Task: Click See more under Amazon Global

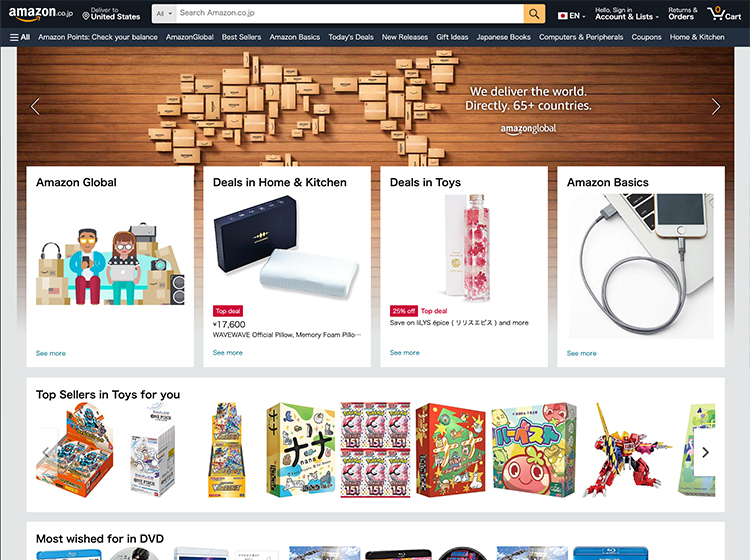Action: 51,353
